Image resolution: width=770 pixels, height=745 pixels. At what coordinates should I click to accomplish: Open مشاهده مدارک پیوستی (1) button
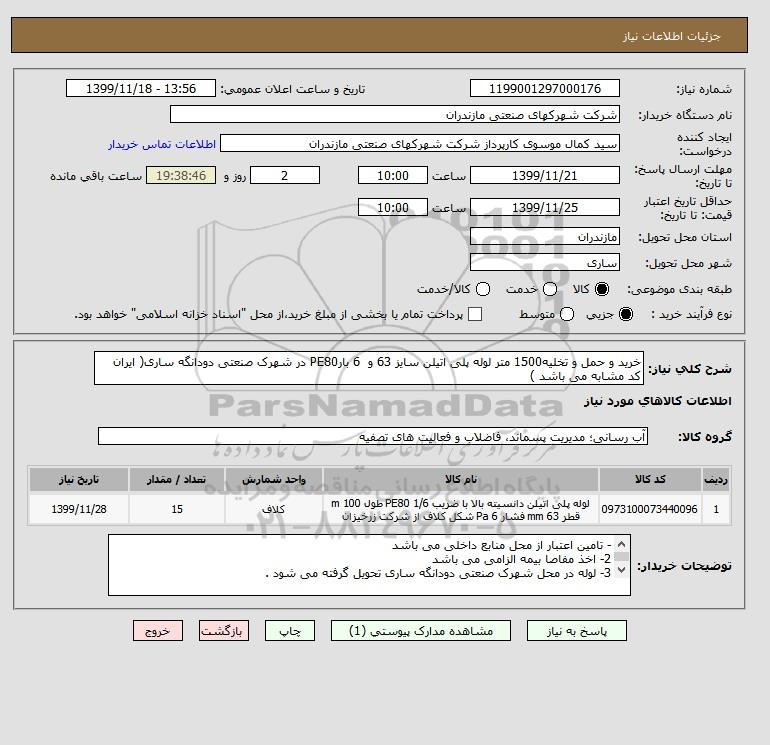421,631
